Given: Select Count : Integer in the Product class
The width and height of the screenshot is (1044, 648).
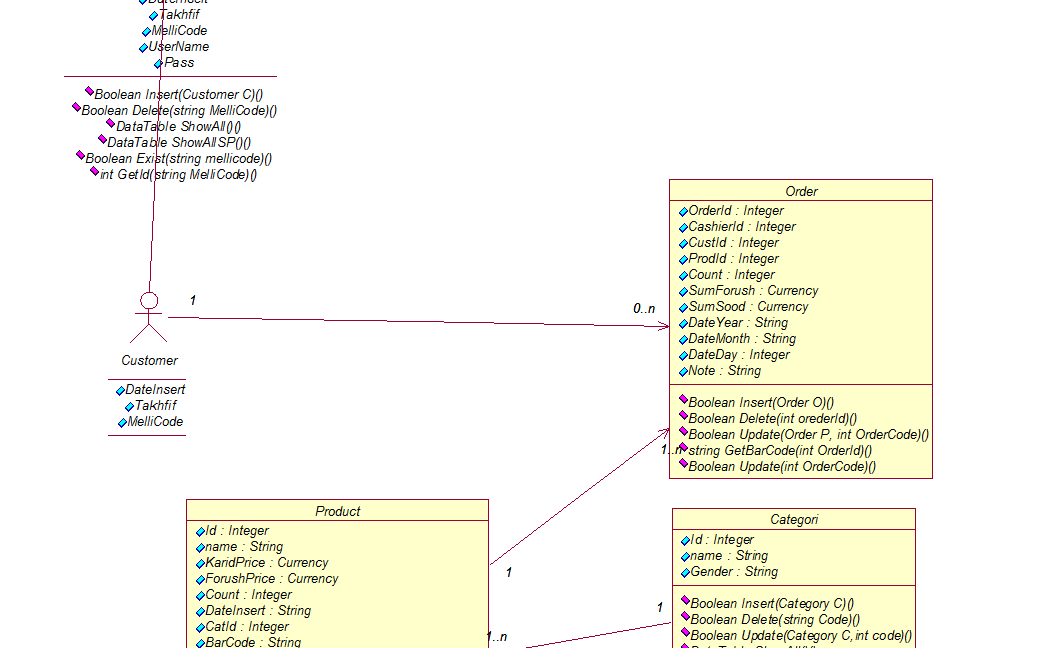Looking at the screenshot, I should [x=248, y=594].
